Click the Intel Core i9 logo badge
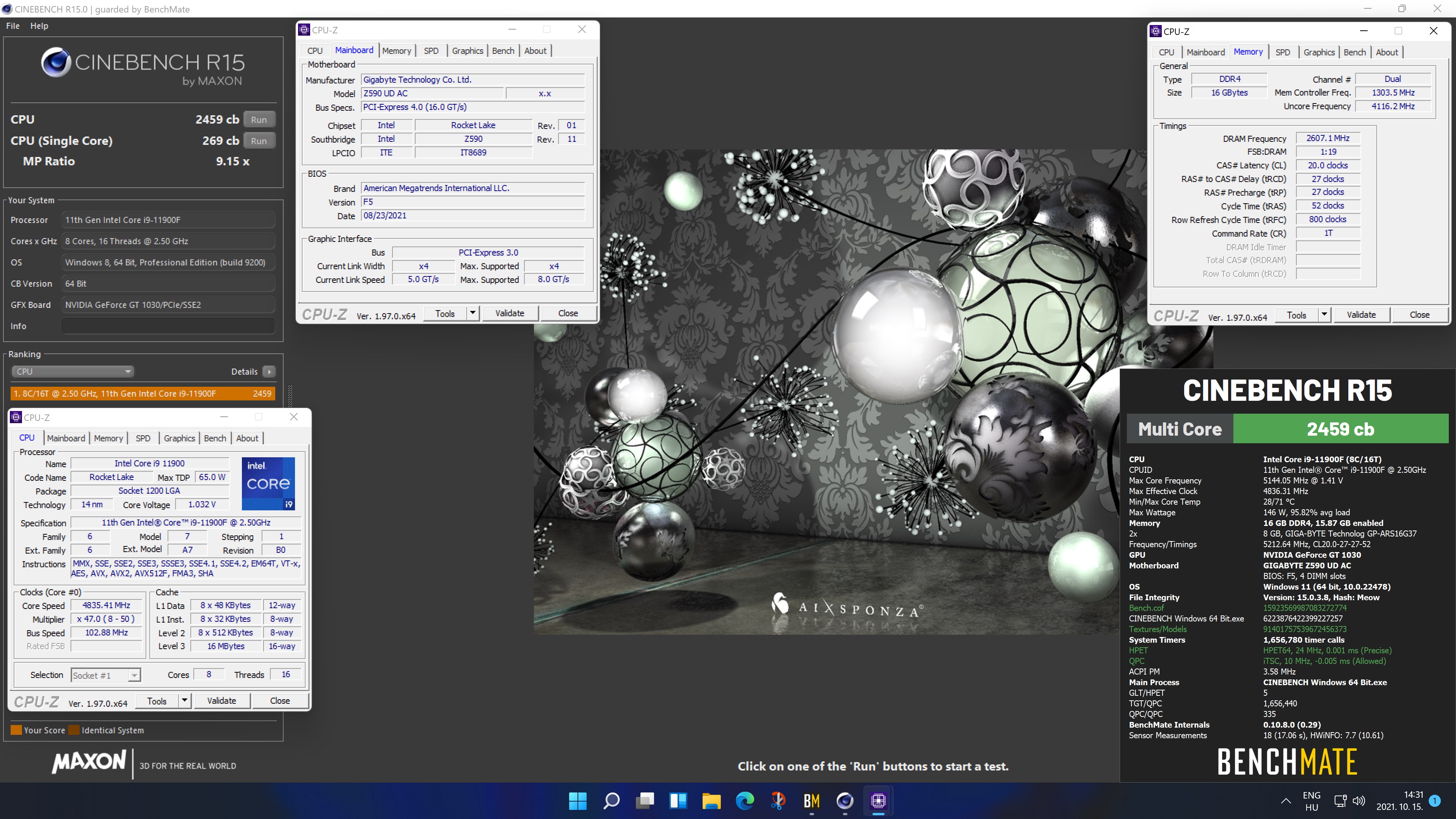The width and height of the screenshot is (1456, 819). (268, 484)
